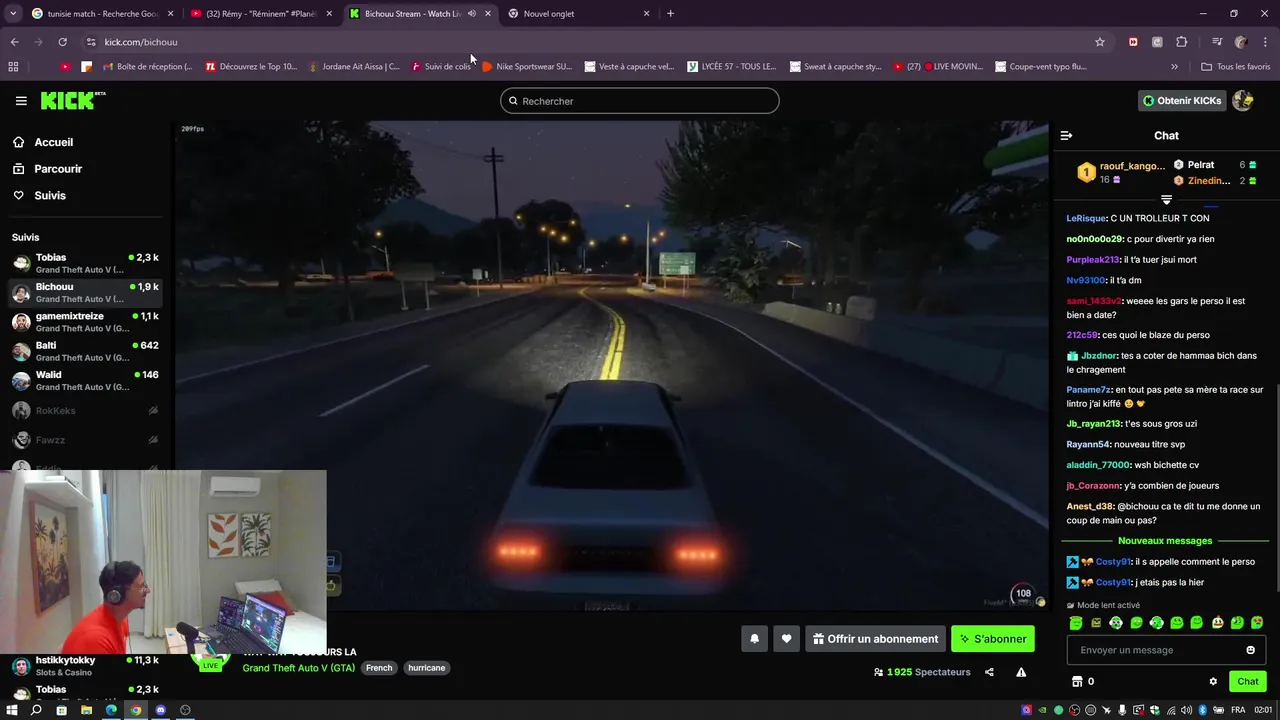Click Offrir un abonnement button
Viewport: 1280px width, 720px height.
(875, 639)
